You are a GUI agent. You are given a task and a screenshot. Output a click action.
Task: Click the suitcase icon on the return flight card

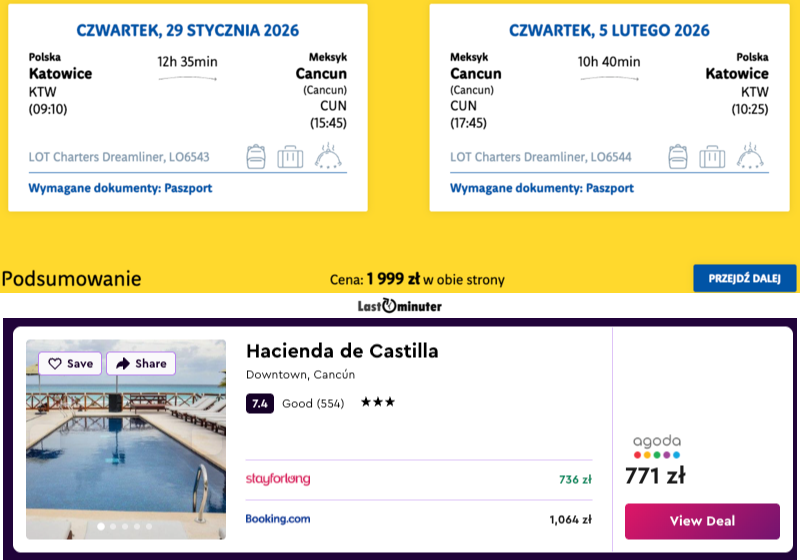[712, 157]
